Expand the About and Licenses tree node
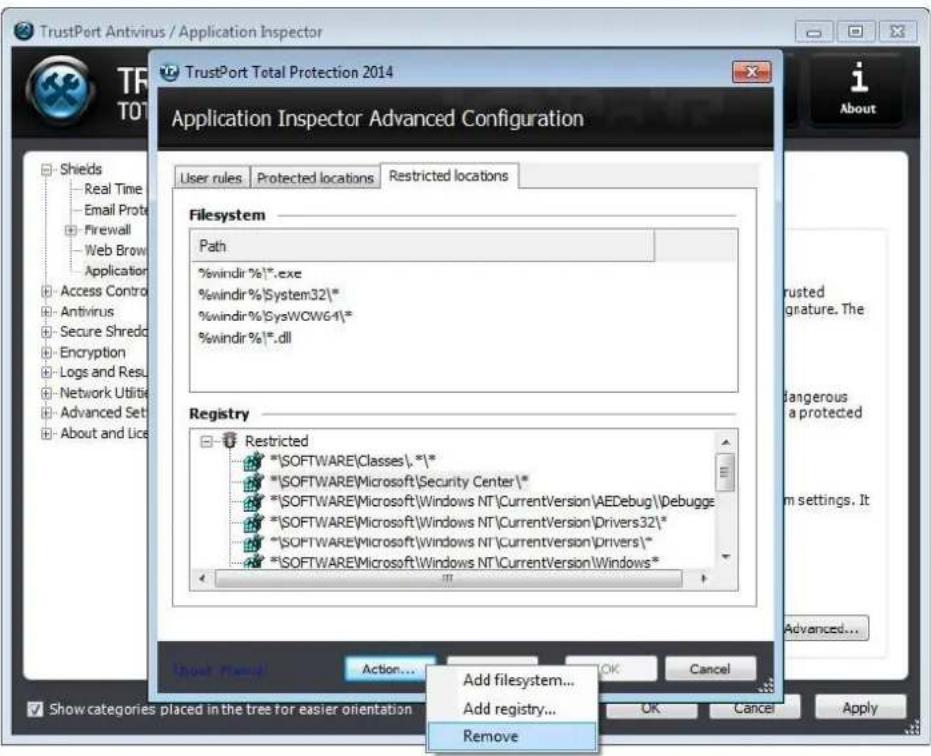 pyautogui.click(x=47, y=434)
